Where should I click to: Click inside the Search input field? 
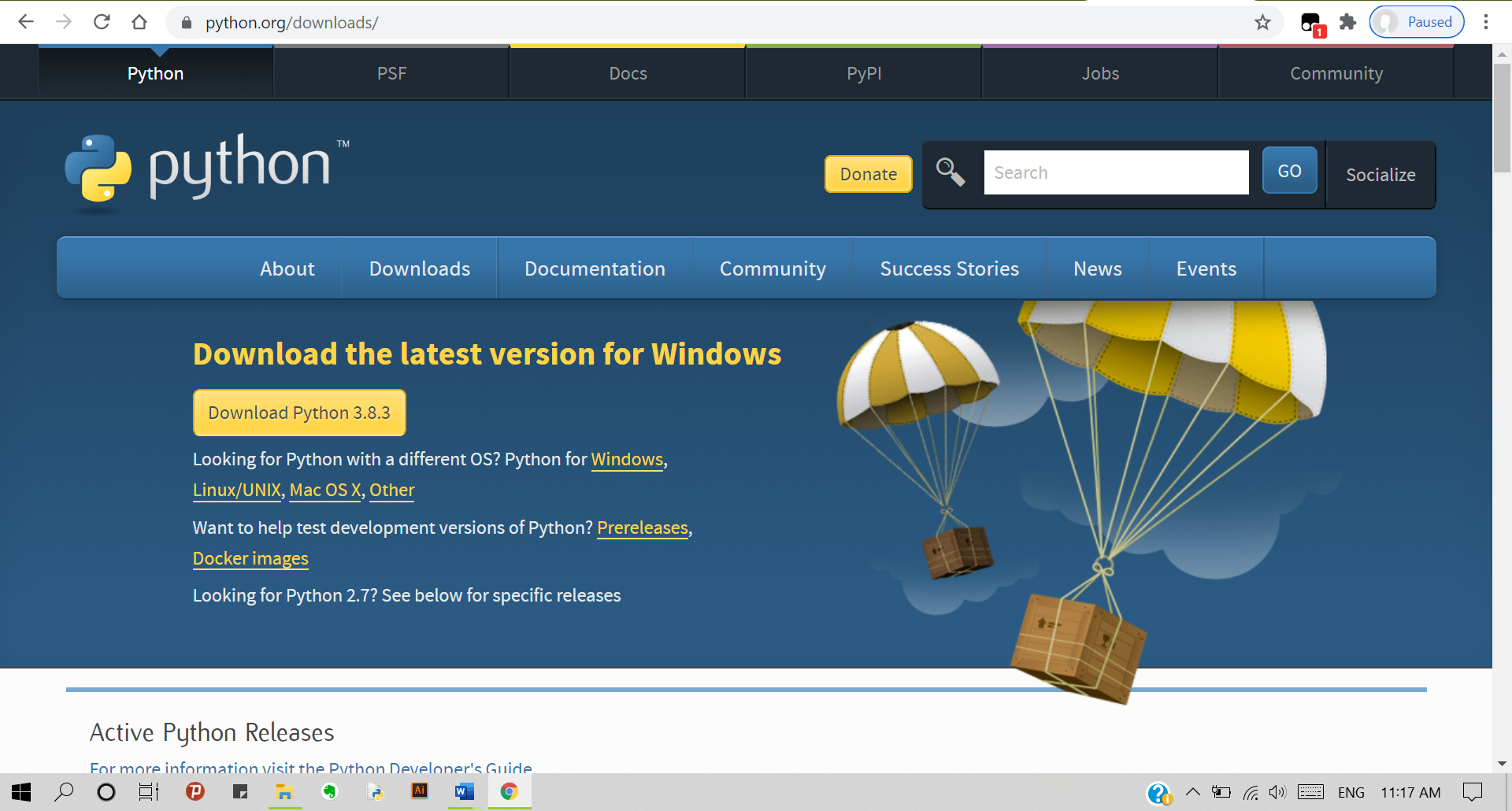coord(1116,172)
